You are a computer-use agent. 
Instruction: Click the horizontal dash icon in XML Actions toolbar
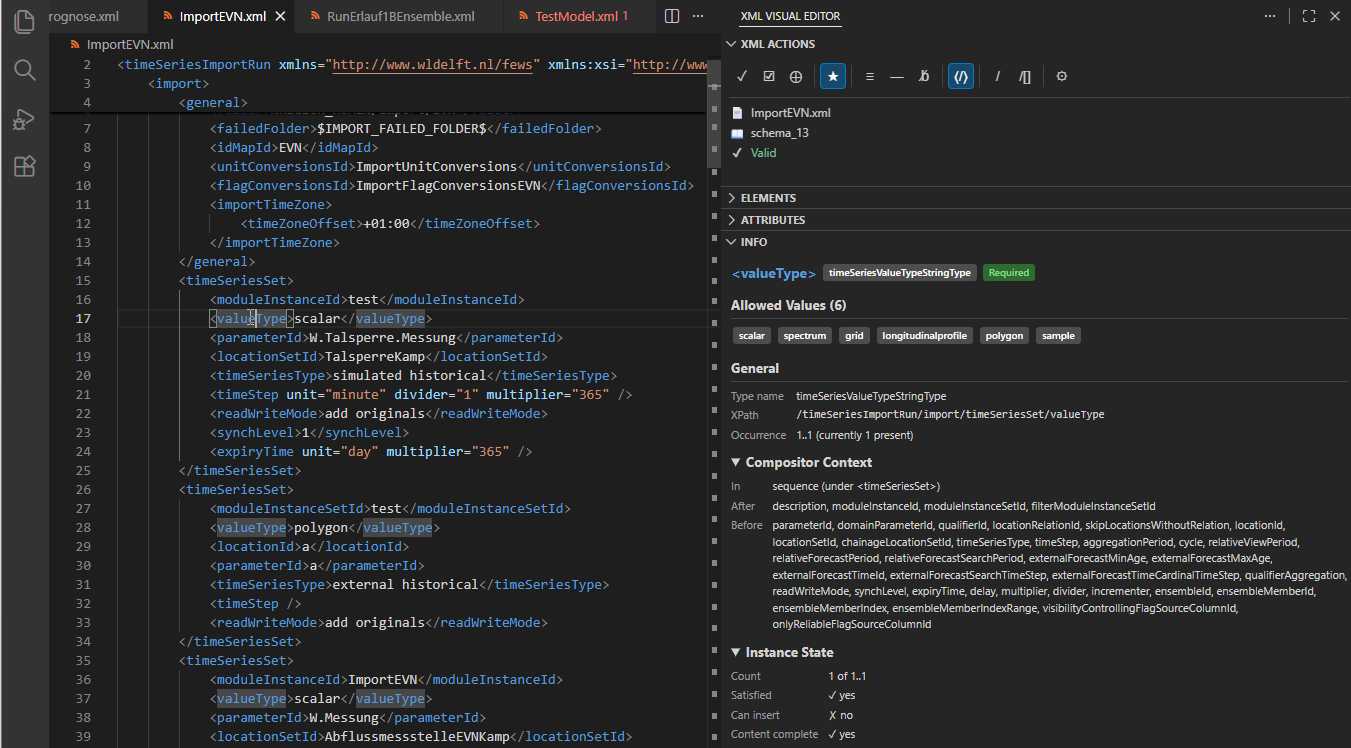pos(897,76)
